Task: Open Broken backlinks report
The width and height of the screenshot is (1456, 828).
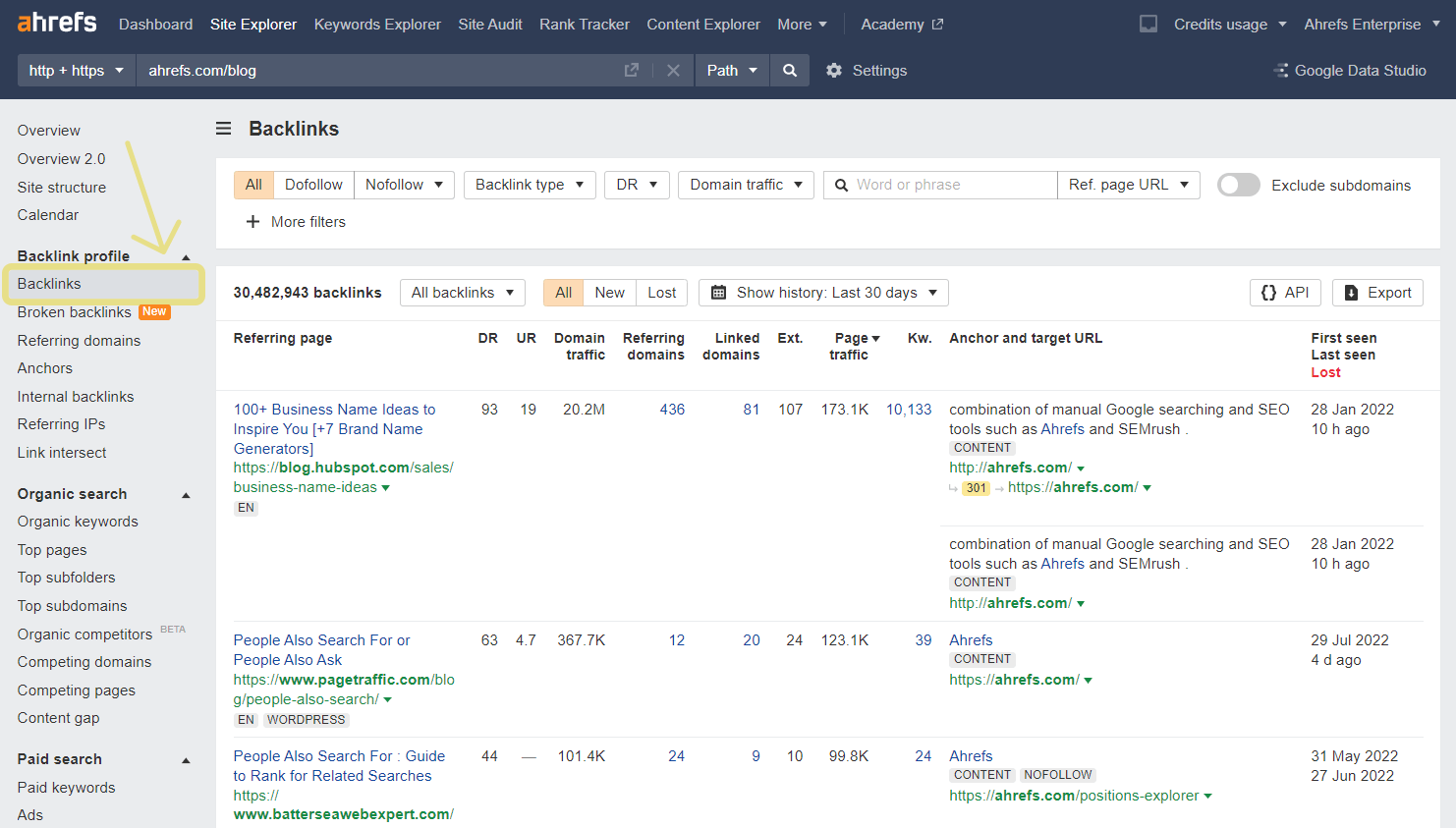Action: [74, 312]
